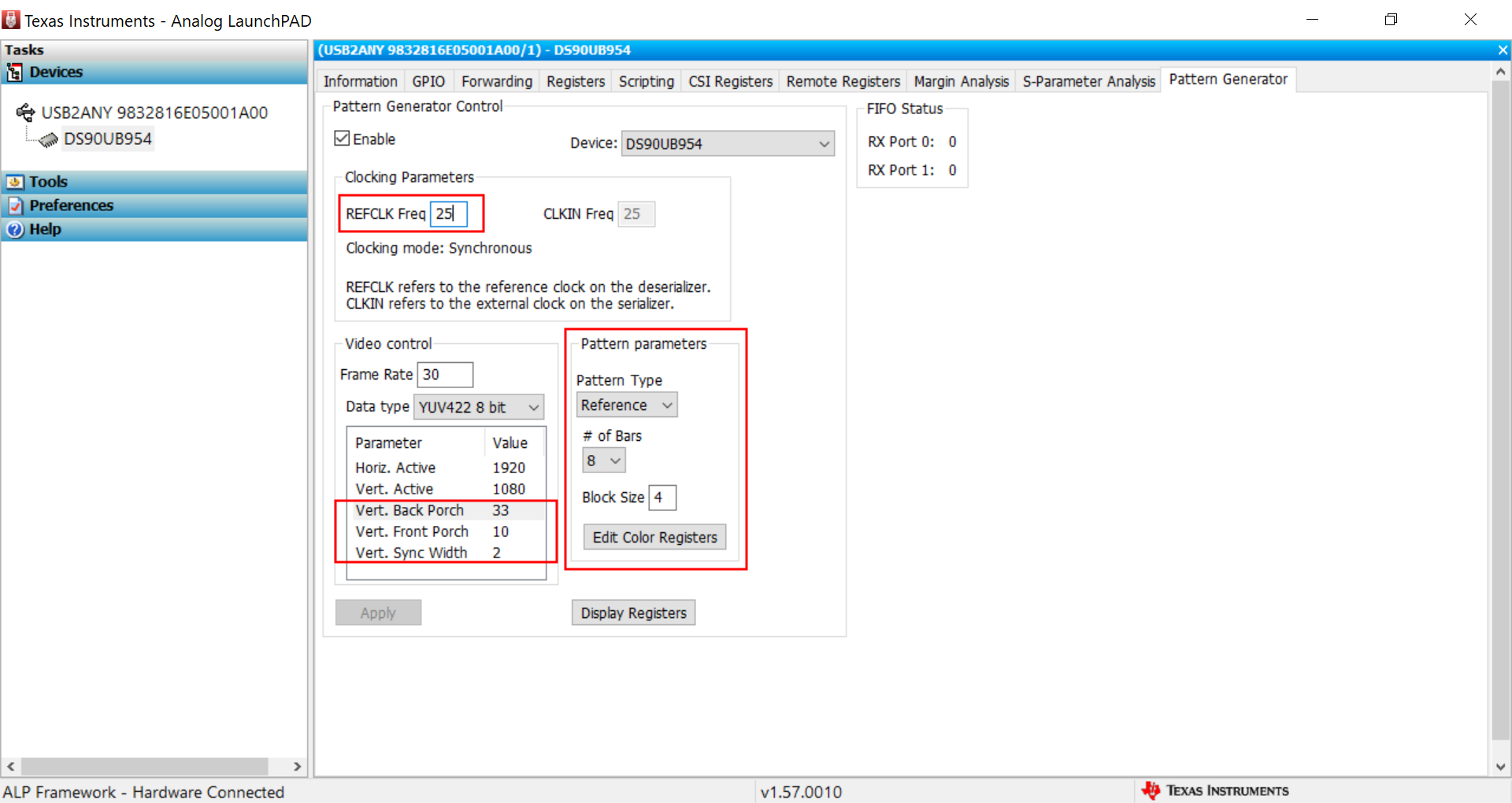Click the Help question mark icon
The width and height of the screenshot is (1512, 803).
(15, 229)
